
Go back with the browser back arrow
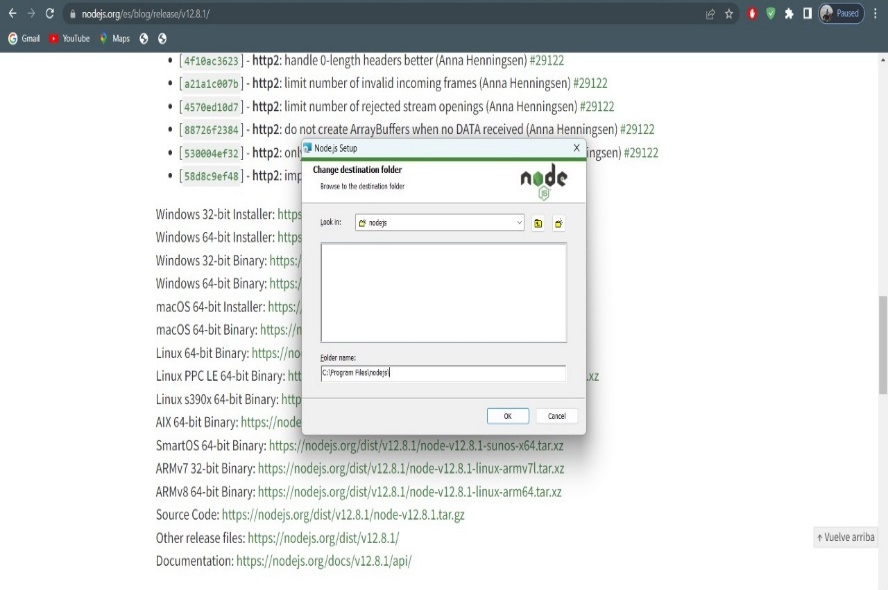click(12, 14)
